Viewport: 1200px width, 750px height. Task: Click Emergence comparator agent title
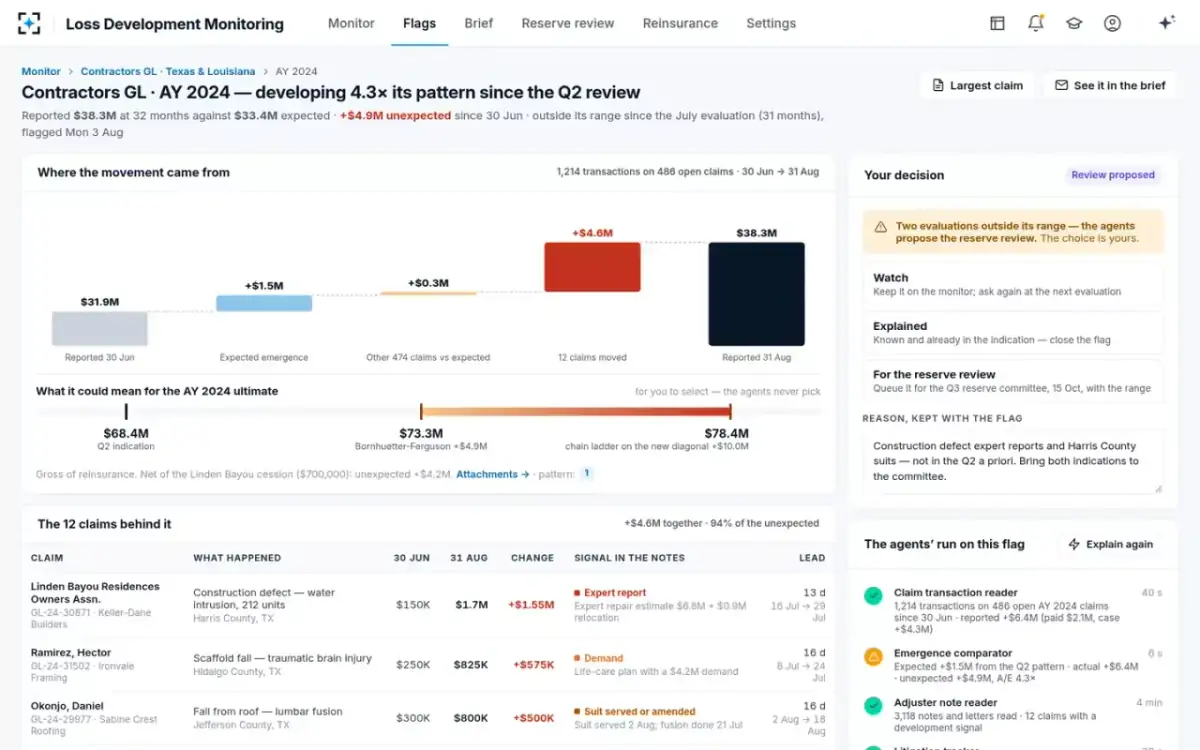pyautogui.click(x=953, y=654)
